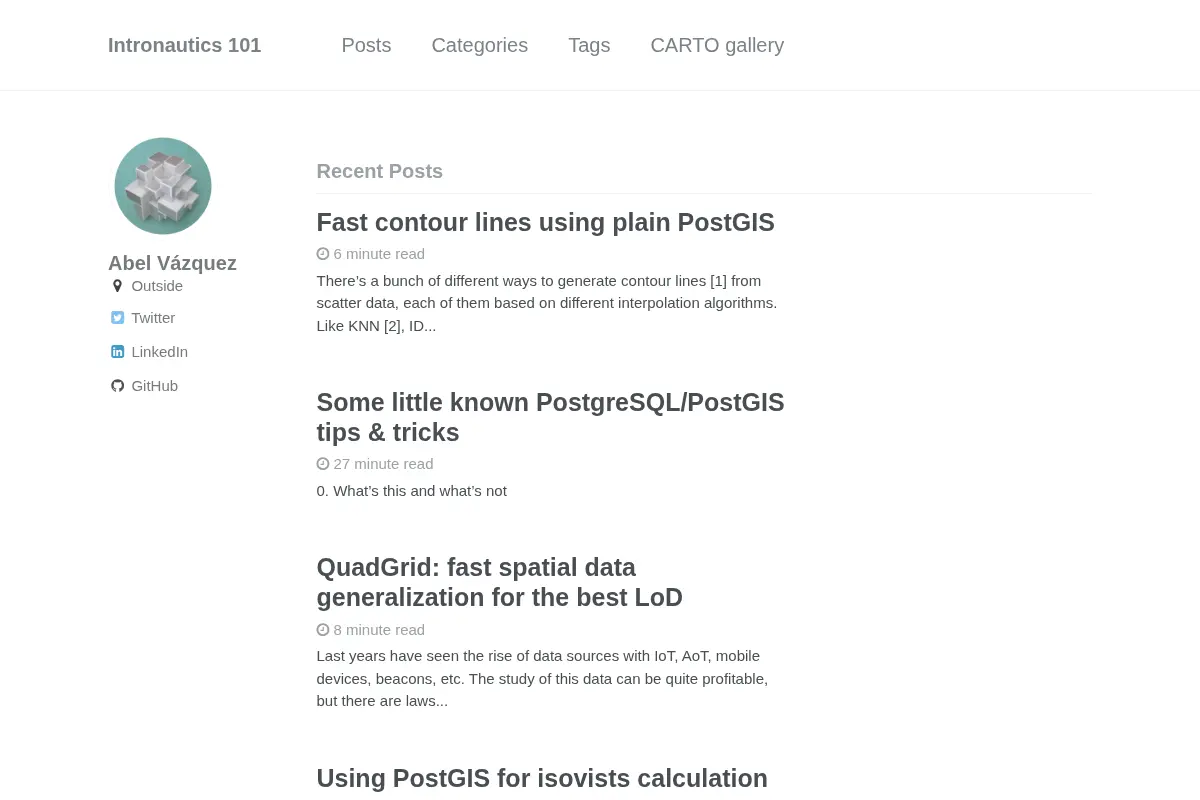Image resolution: width=1200 pixels, height=800 pixels.
Task: Click the clock icon next to 8 minute read
Action: (323, 630)
